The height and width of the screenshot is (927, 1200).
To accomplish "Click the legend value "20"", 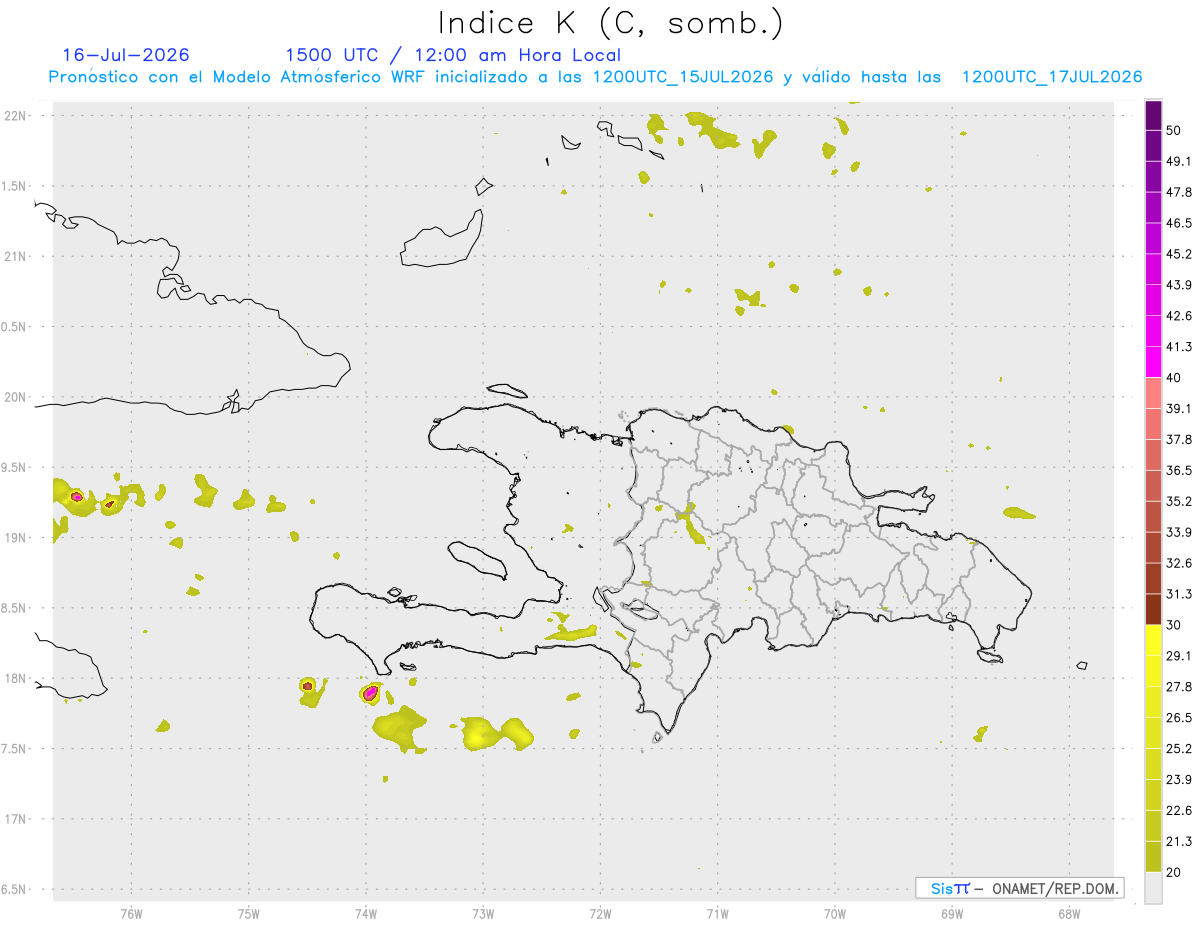I will [1176, 872].
